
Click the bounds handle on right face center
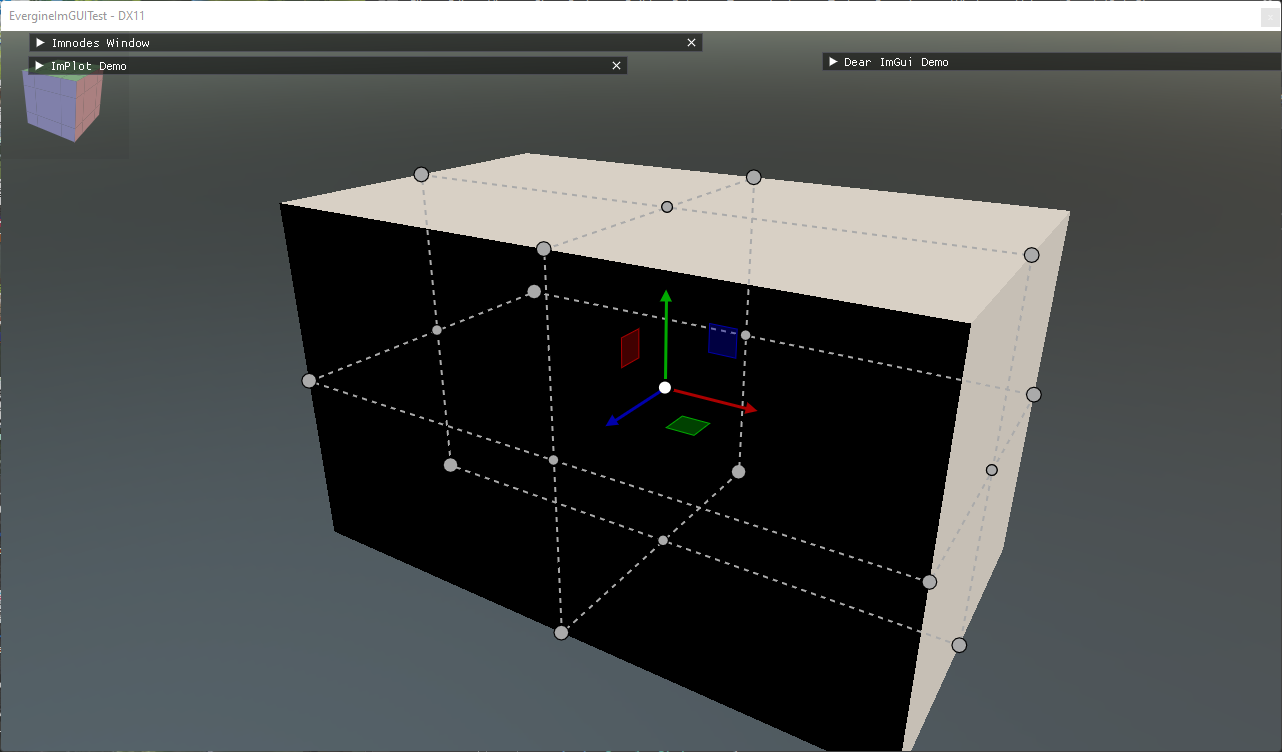[992, 470]
